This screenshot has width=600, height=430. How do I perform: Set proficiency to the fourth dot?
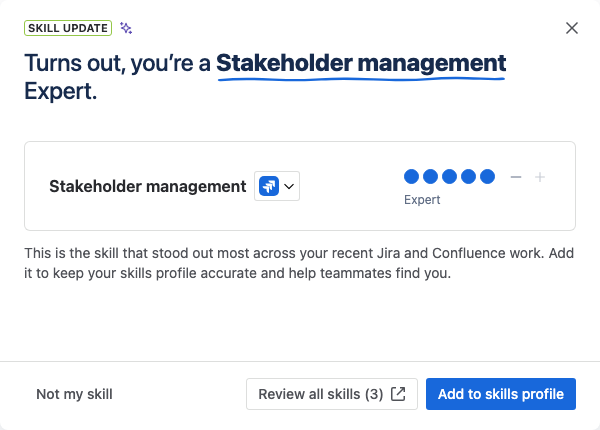[x=468, y=177]
